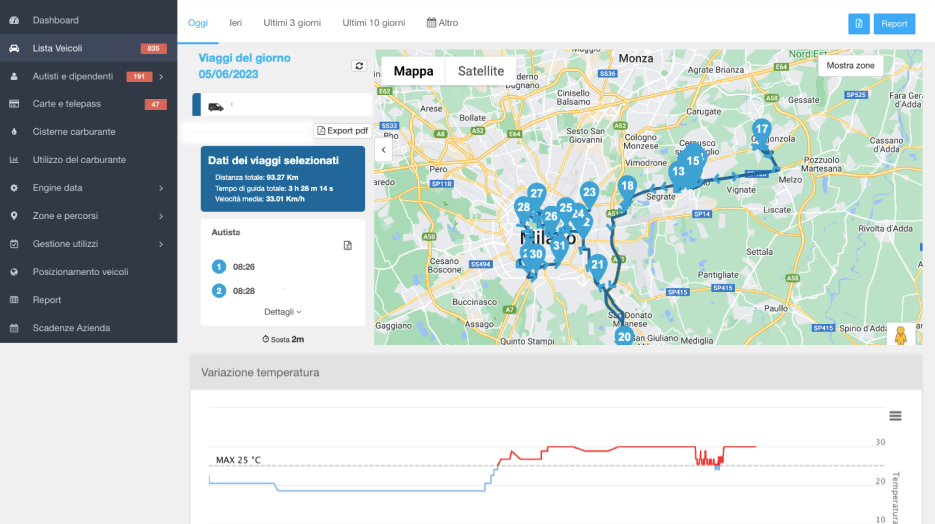The image size is (935, 524).
Task: Click the card icon beside Carte e telepass
Action: point(14,104)
